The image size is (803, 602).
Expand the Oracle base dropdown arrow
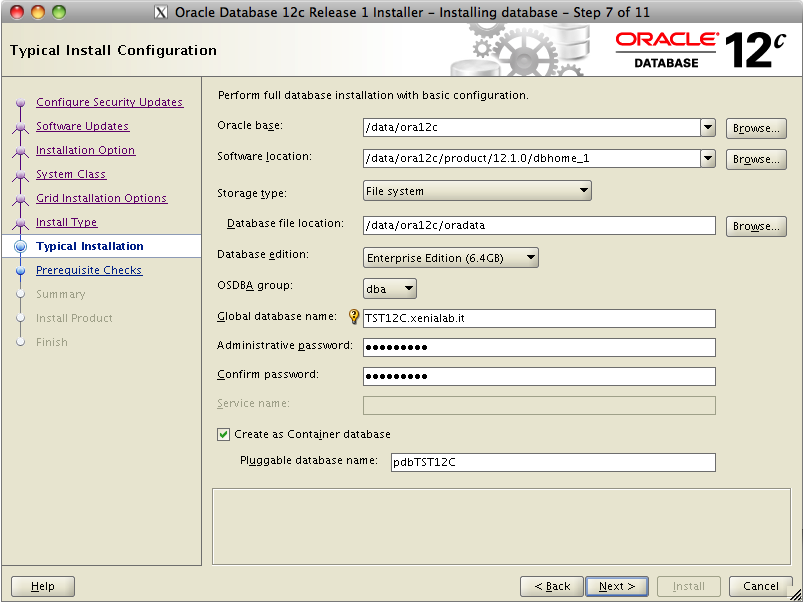(708, 127)
